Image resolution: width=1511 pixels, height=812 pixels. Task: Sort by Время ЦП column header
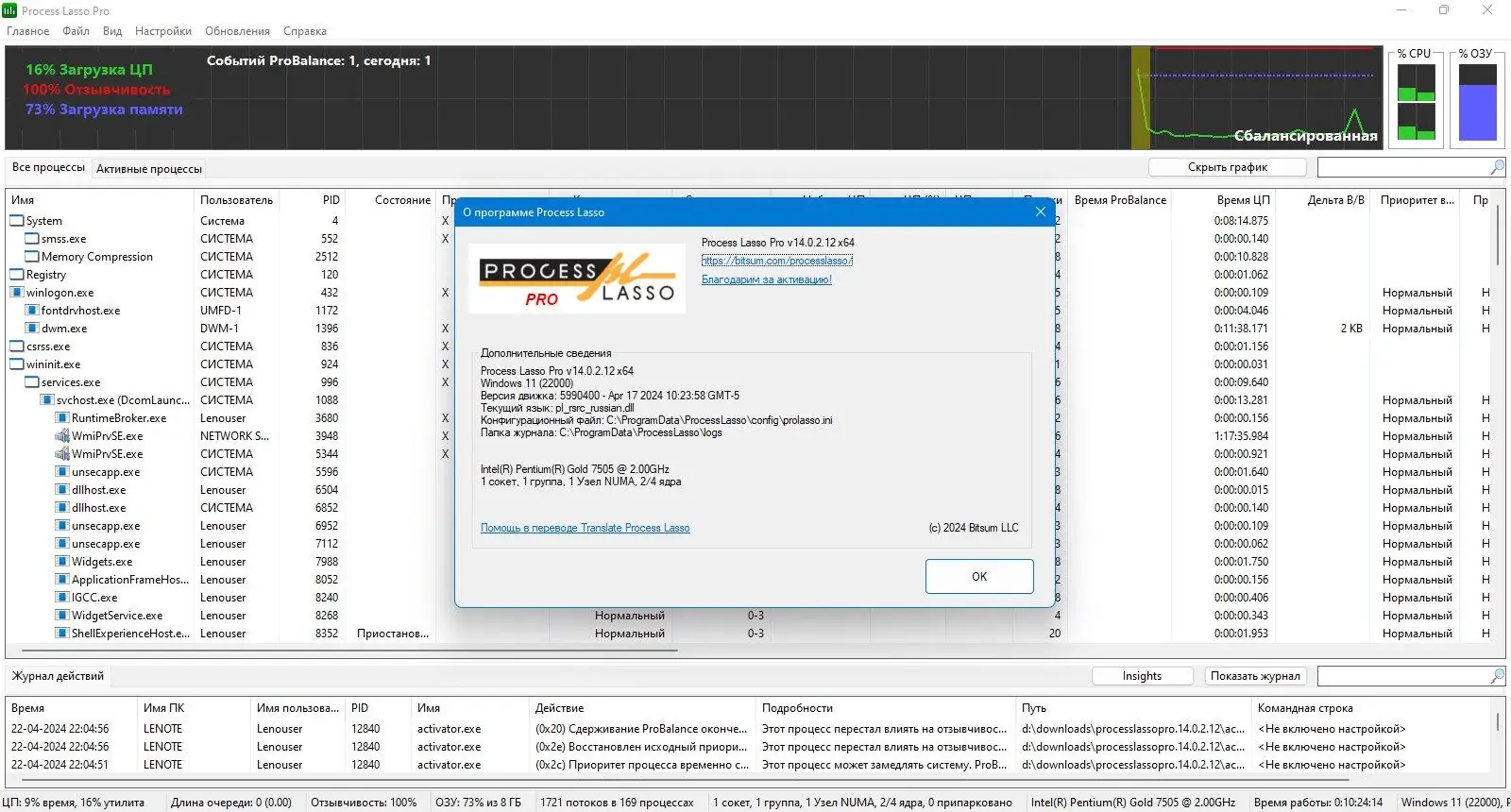1225,200
